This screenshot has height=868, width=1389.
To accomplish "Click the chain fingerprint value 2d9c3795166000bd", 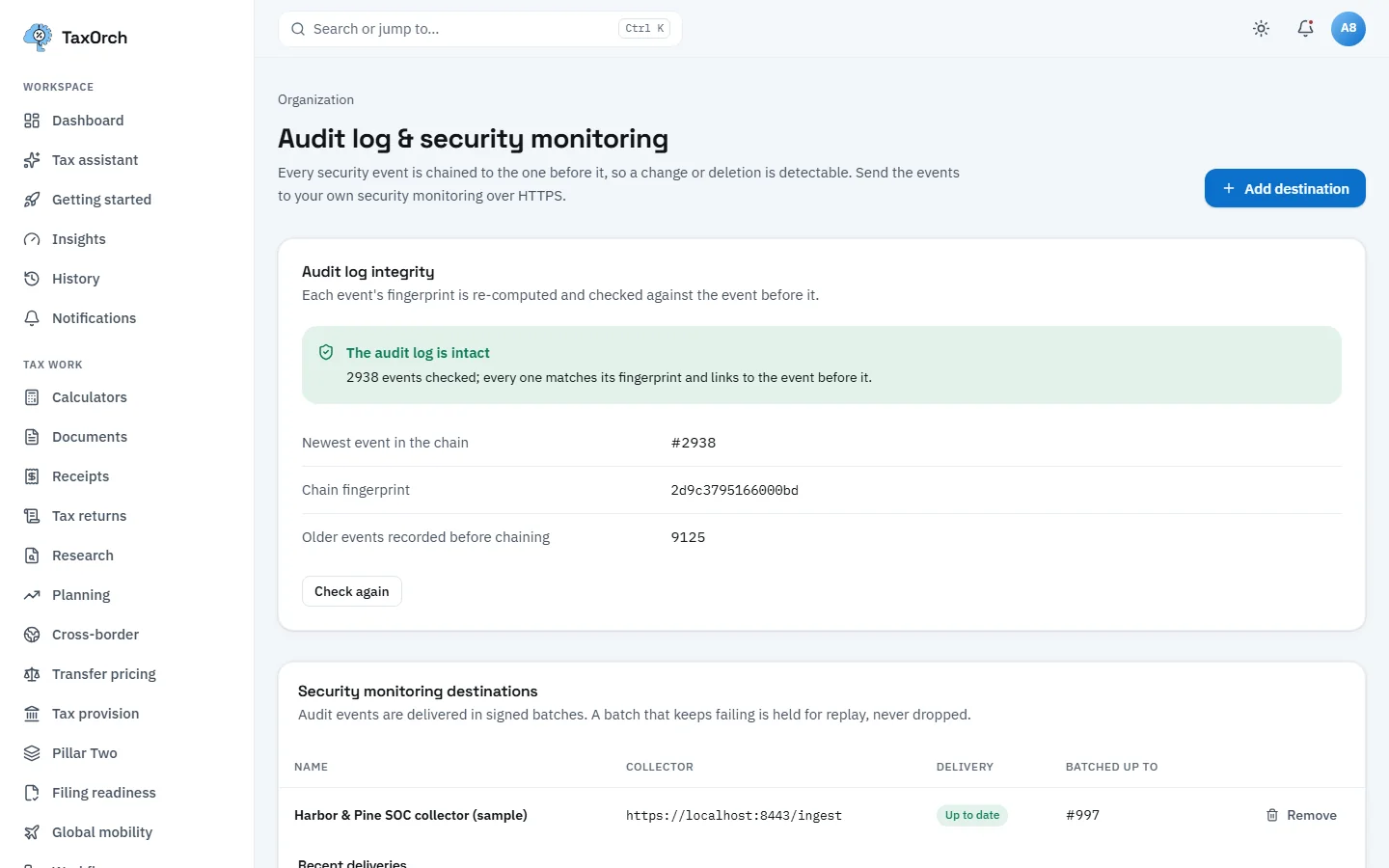I will (x=735, y=490).
